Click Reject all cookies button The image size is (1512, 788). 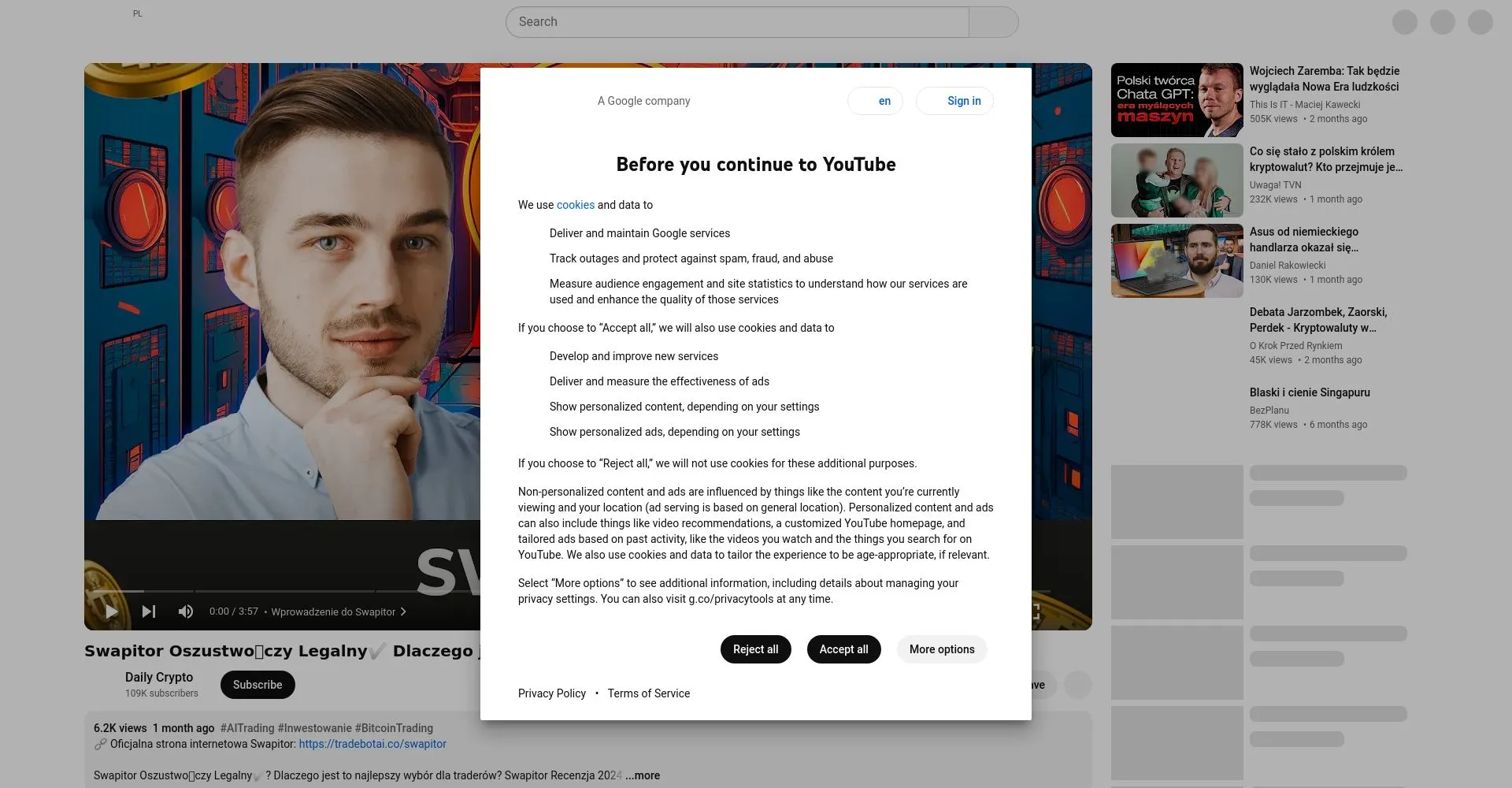click(x=755, y=649)
